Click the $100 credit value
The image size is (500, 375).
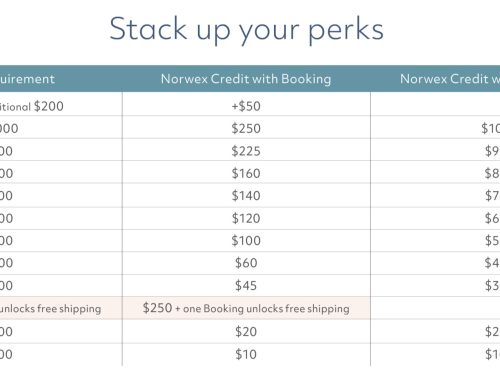tap(246, 241)
